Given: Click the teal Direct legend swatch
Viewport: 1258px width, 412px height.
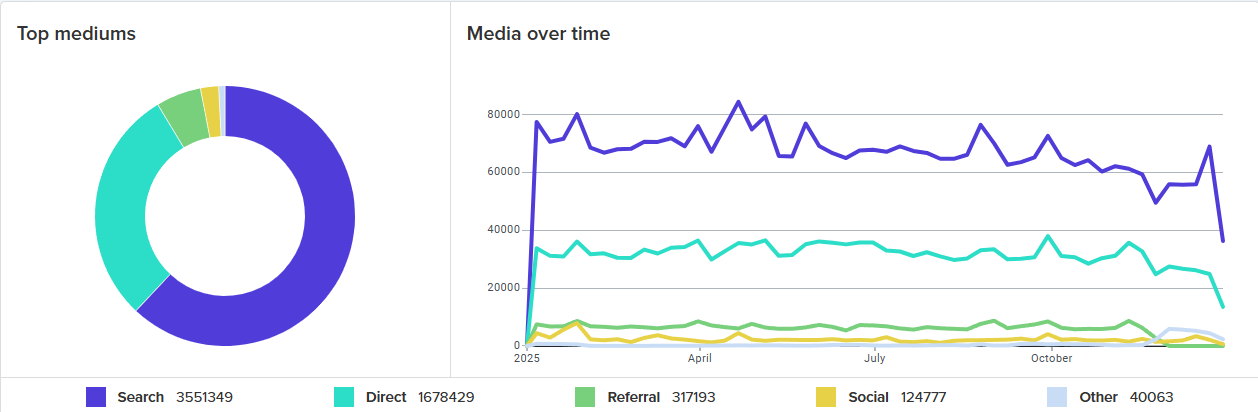Looking at the screenshot, I should pos(344,397).
